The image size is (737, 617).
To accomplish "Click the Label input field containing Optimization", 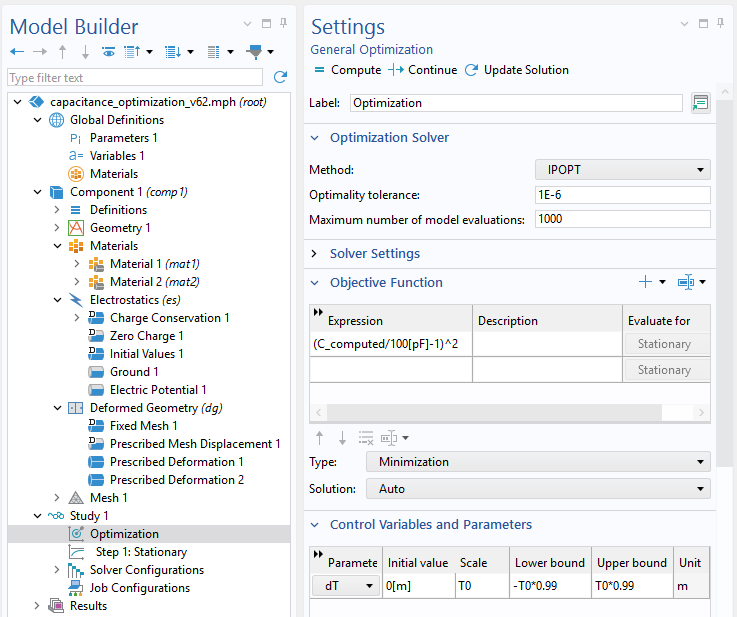I will [x=516, y=103].
